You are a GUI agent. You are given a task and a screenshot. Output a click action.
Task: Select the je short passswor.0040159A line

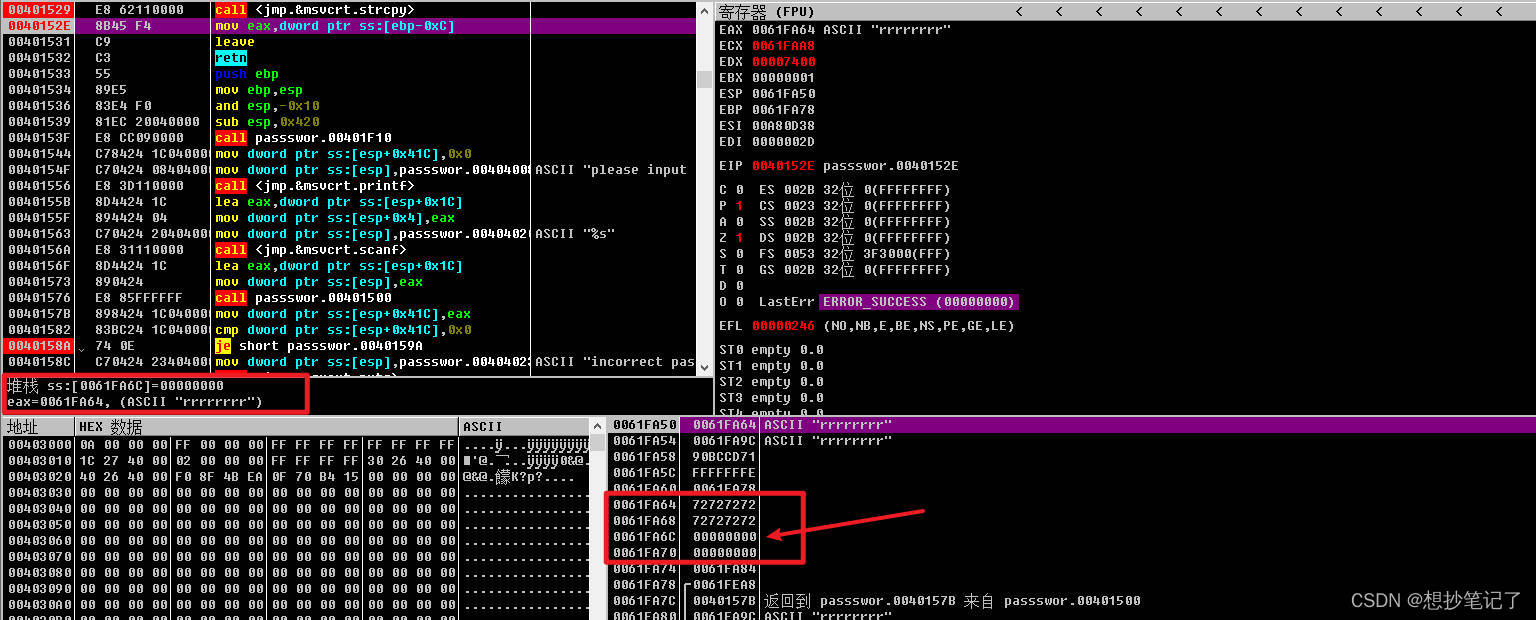coord(349,346)
